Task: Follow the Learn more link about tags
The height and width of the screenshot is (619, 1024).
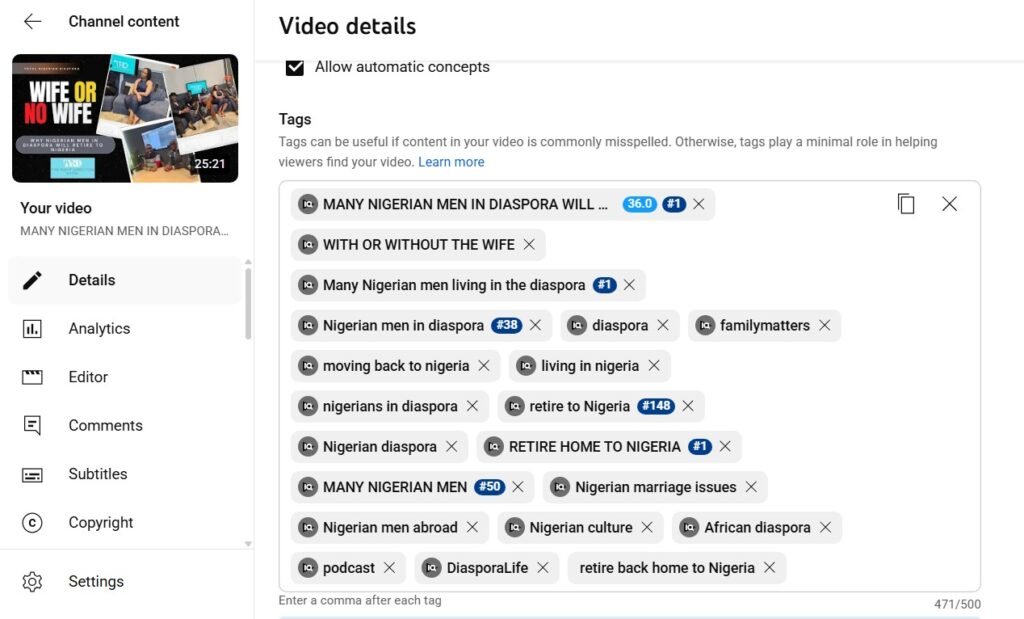Action: click(451, 162)
